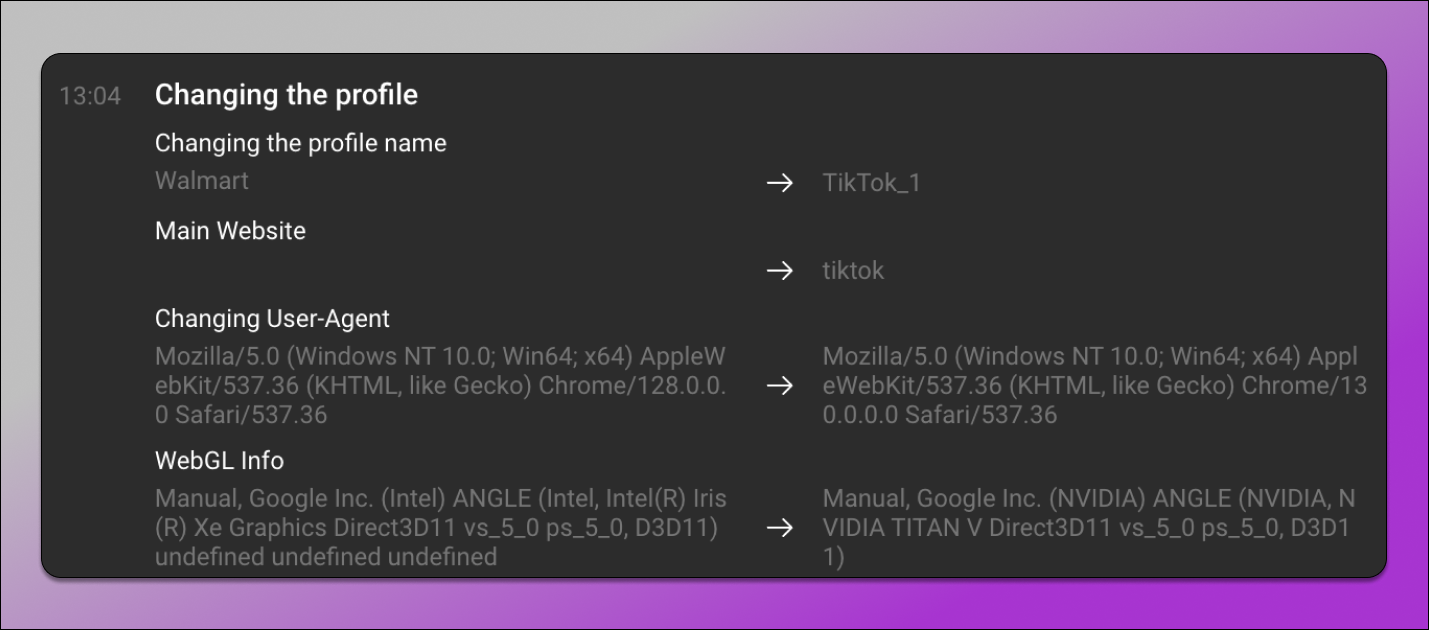
Task: Click the arrow in the User-Agent row
Action: pyautogui.click(x=779, y=386)
